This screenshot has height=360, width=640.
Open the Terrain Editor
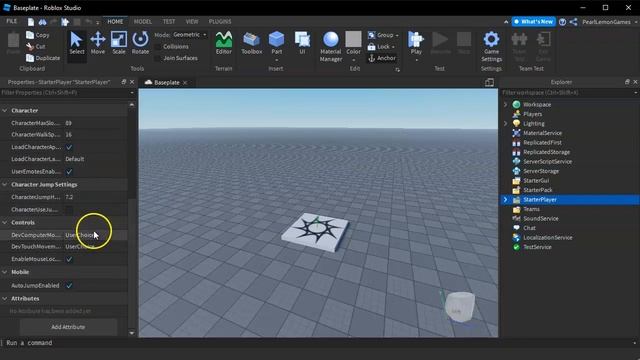[x=224, y=43]
